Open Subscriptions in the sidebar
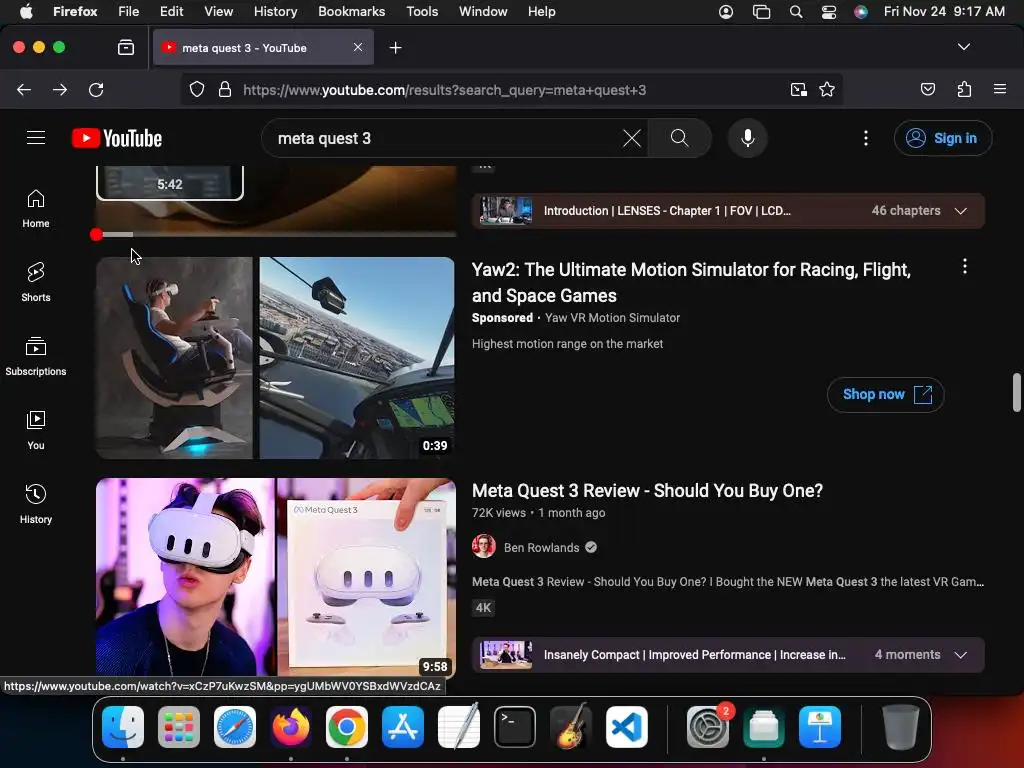 click(36, 356)
